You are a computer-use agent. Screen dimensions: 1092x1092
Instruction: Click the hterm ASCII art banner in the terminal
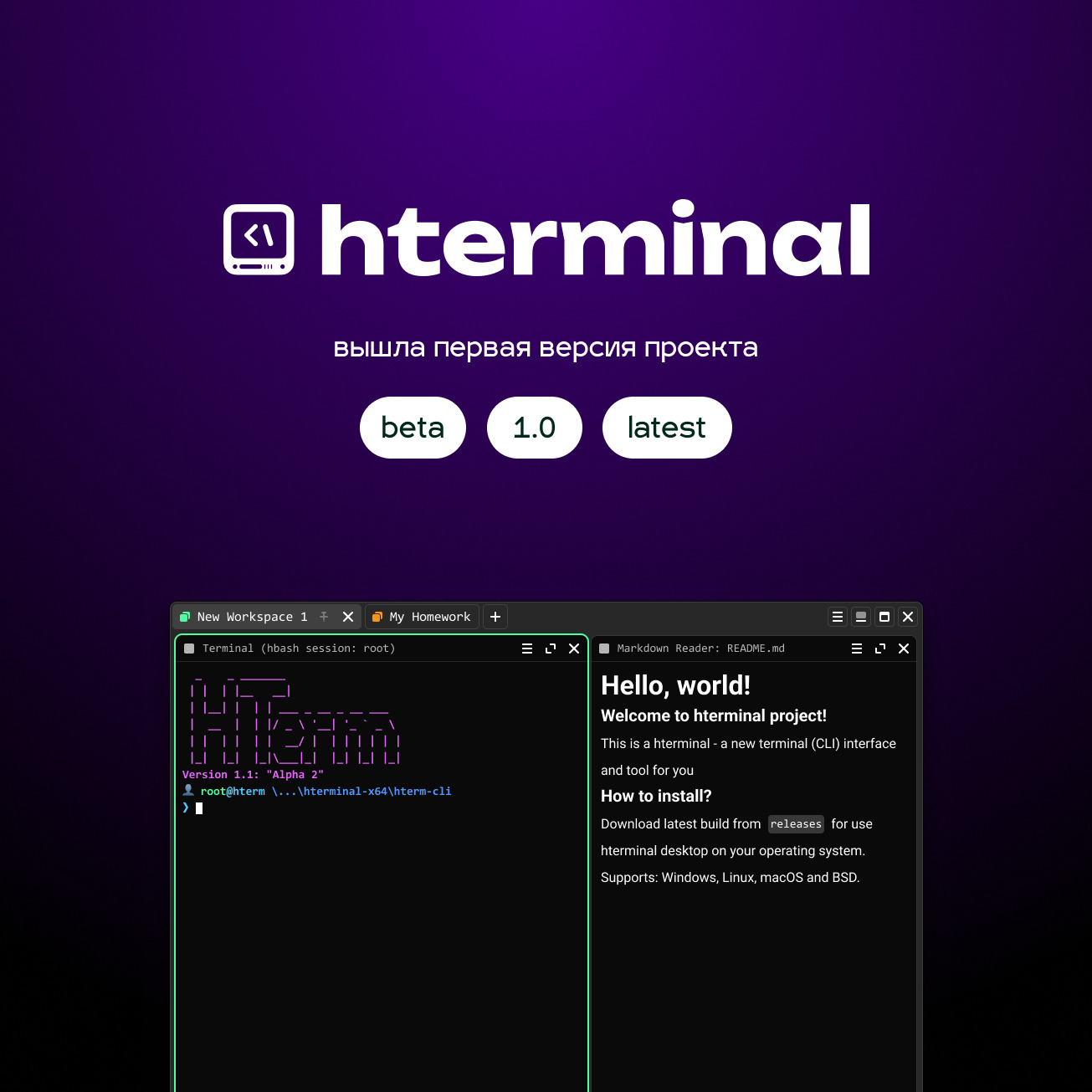click(x=295, y=718)
